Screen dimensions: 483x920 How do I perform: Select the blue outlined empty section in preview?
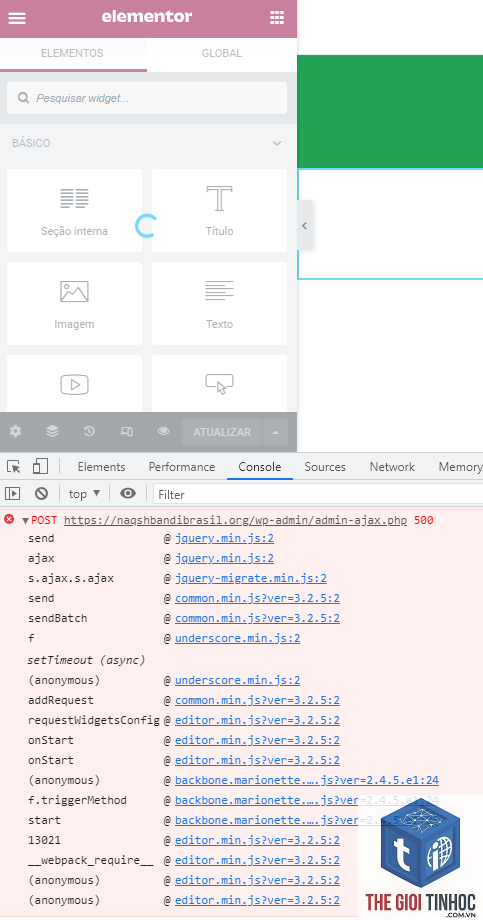[390, 224]
